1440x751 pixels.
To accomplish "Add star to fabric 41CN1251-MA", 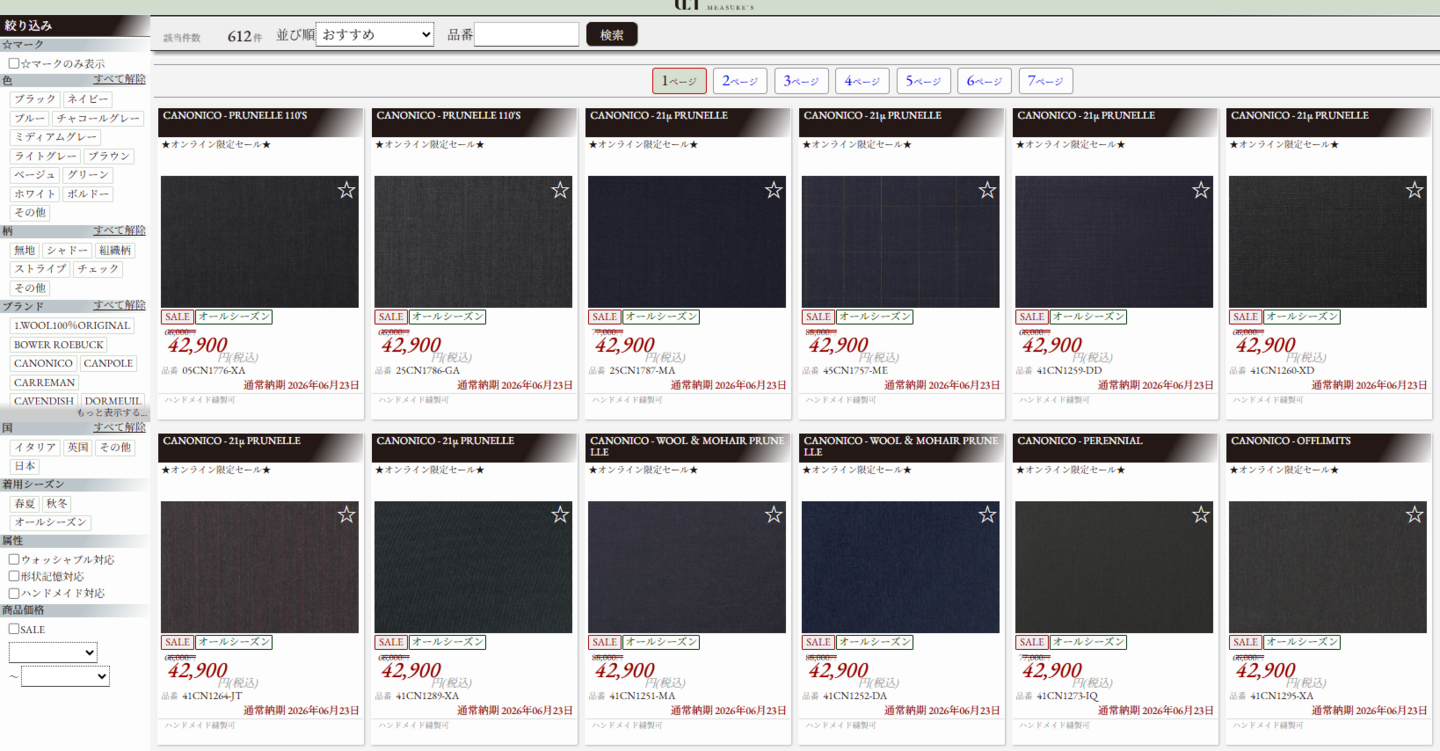I will [x=774, y=515].
